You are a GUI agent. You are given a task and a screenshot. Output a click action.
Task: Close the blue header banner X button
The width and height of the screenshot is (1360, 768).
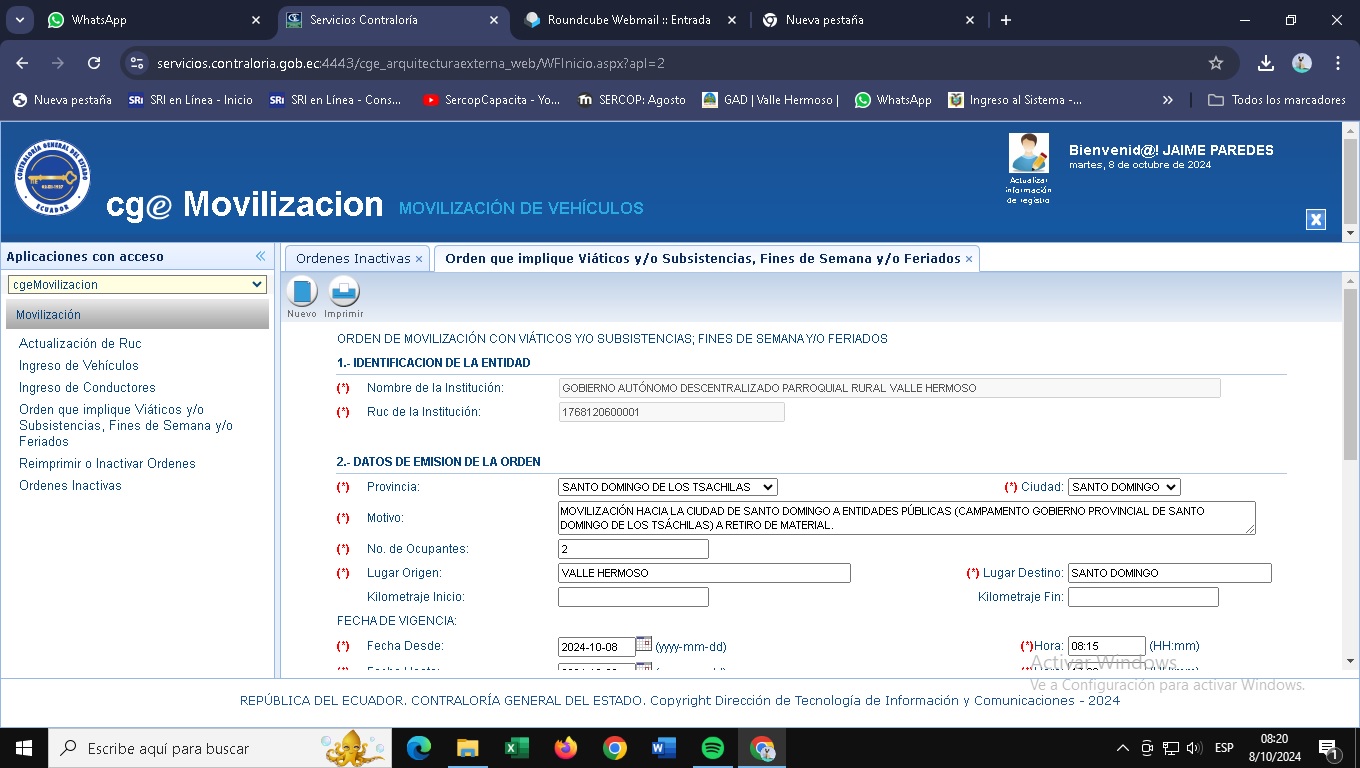[1316, 220]
